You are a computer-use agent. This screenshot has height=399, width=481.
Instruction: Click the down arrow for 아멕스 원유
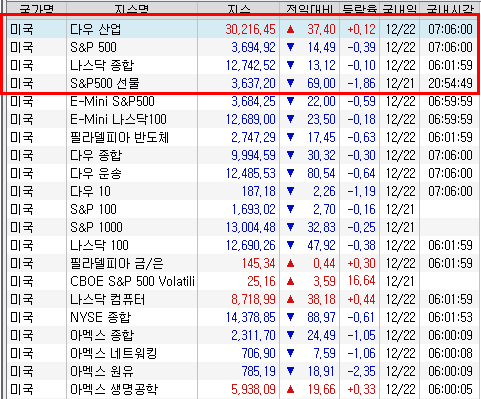290,371
